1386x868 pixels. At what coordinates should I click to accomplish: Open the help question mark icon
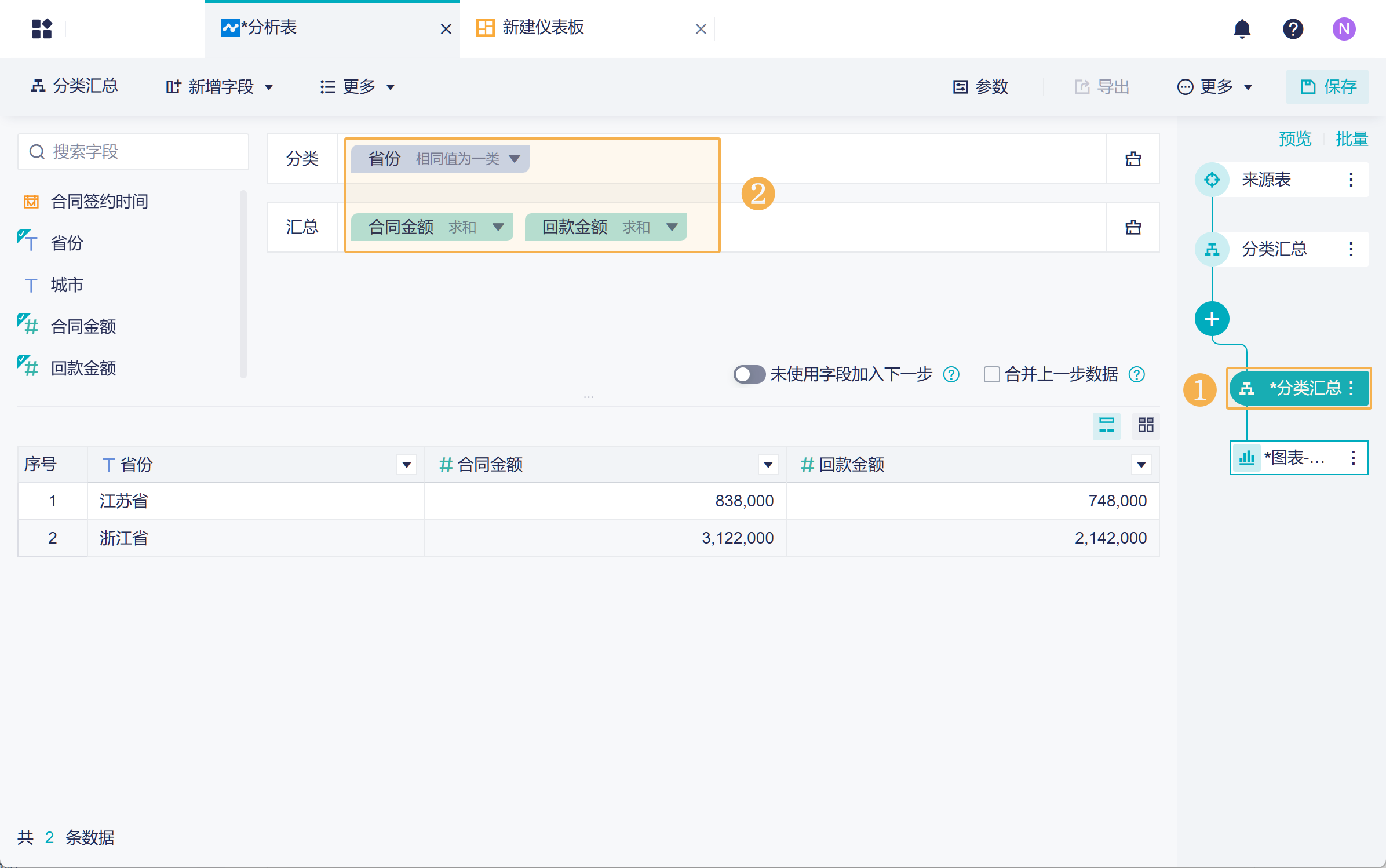pos(1293,28)
